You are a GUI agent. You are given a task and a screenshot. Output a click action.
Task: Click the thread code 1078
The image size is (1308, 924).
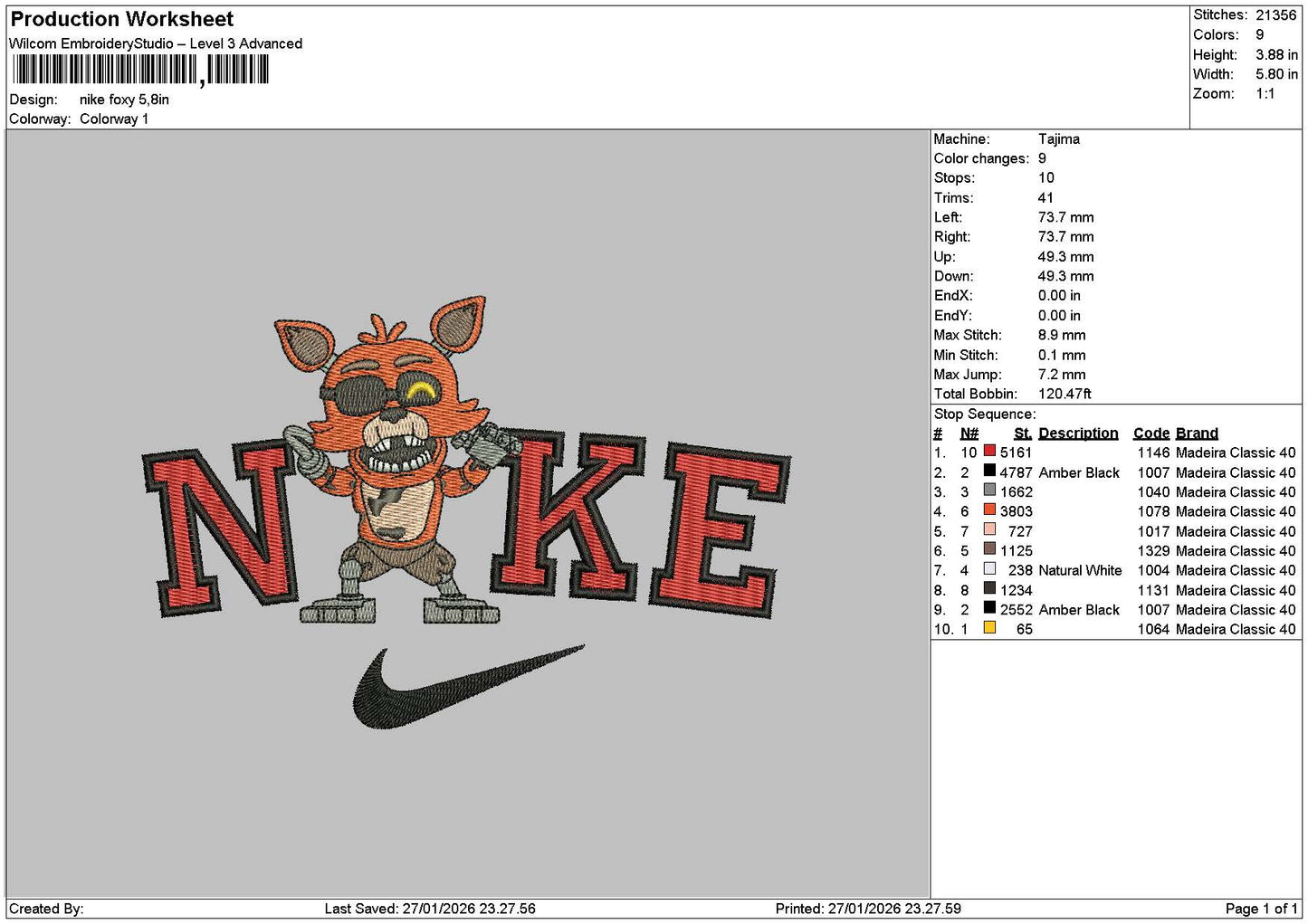[x=1153, y=511]
